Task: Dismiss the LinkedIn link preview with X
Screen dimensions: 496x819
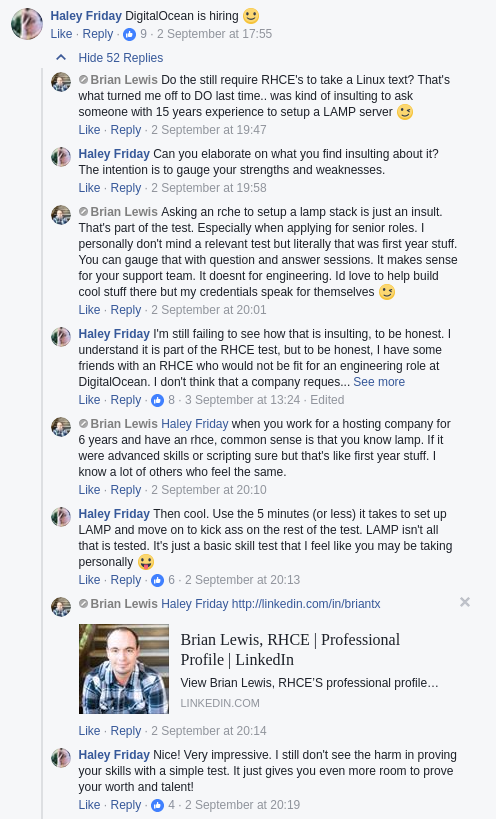Action: (x=465, y=602)
